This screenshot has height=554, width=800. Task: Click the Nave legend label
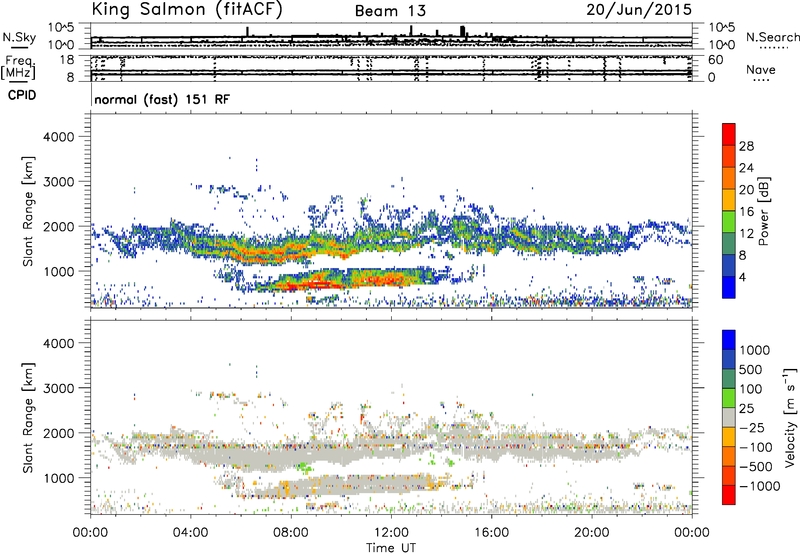(x=761, y=70)
